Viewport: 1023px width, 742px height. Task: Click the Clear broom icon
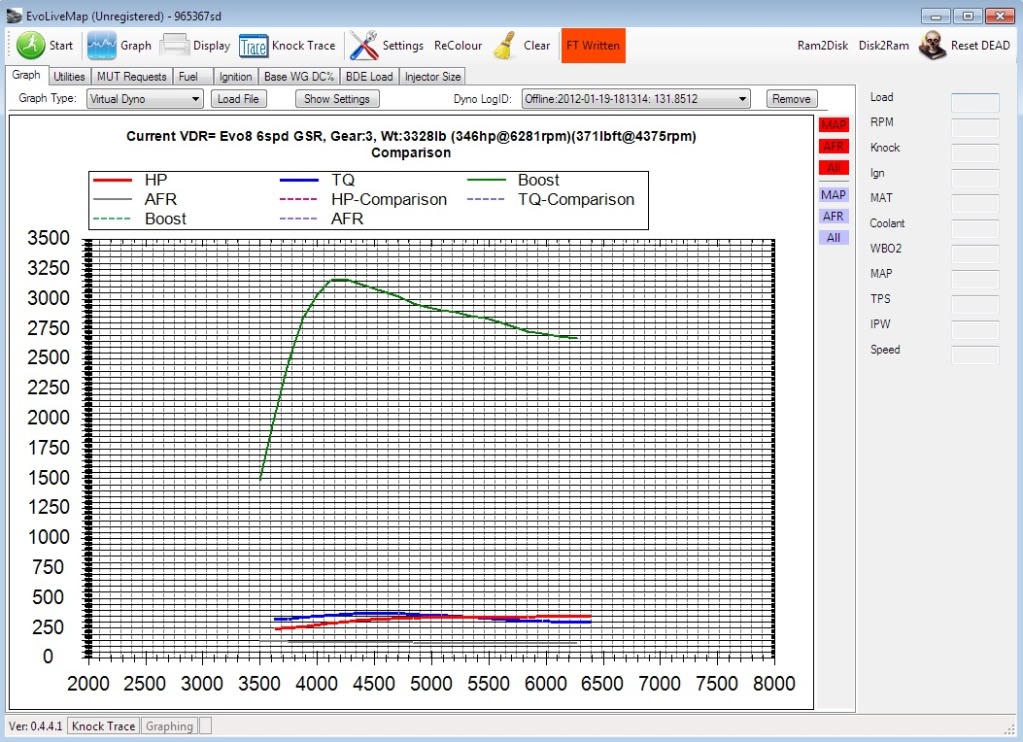(x=504, y=45)
